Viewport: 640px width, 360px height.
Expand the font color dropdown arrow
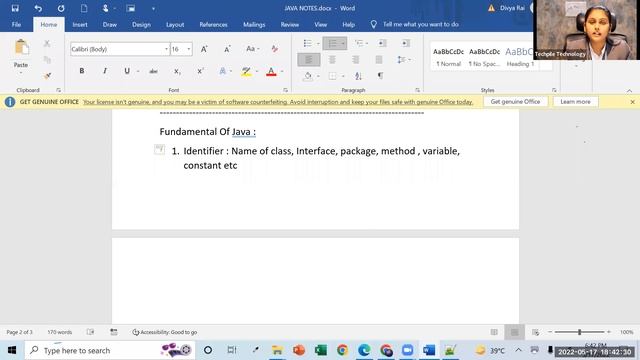point(282,71)
